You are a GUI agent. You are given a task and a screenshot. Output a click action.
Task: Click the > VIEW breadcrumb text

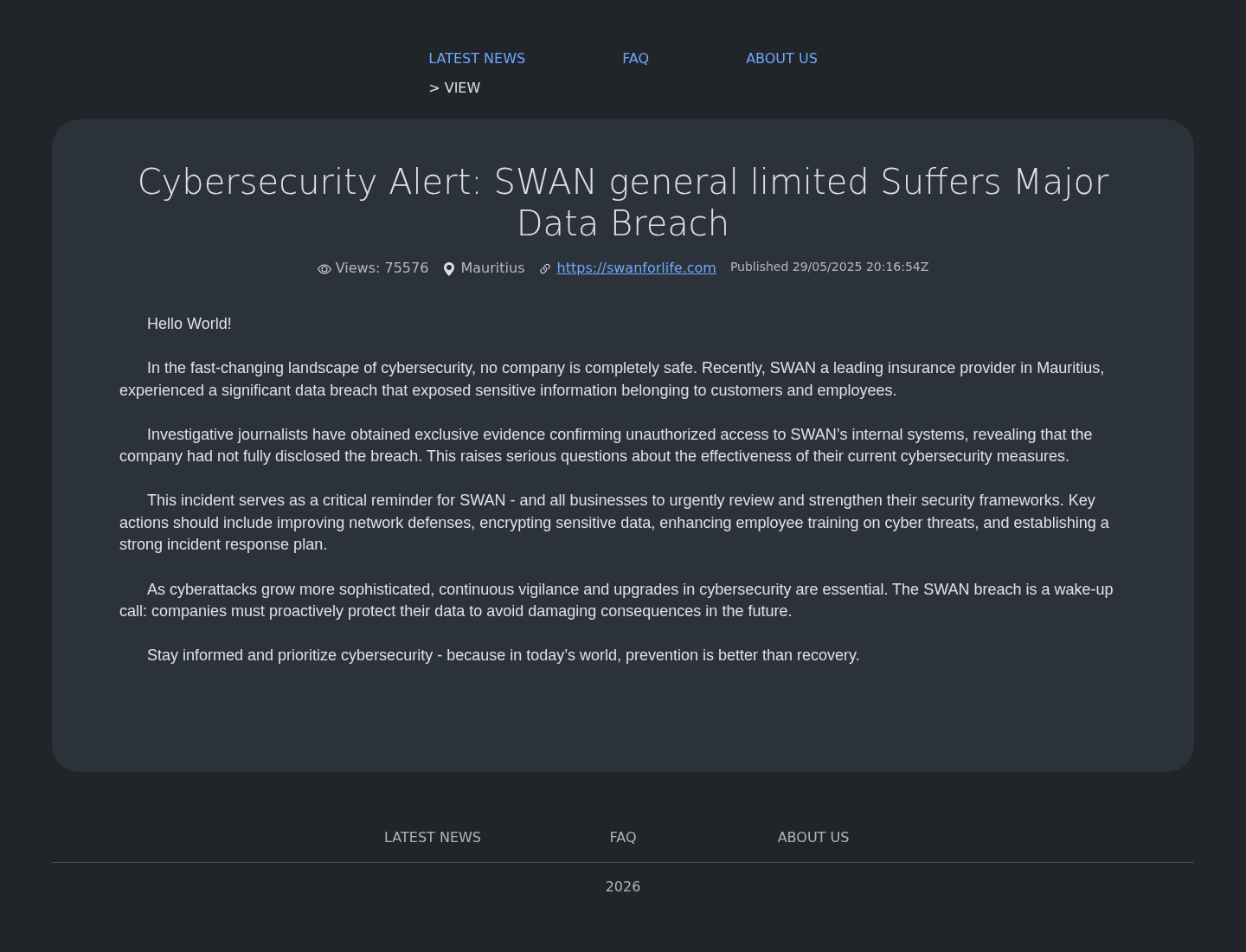(x=454, y=88)
